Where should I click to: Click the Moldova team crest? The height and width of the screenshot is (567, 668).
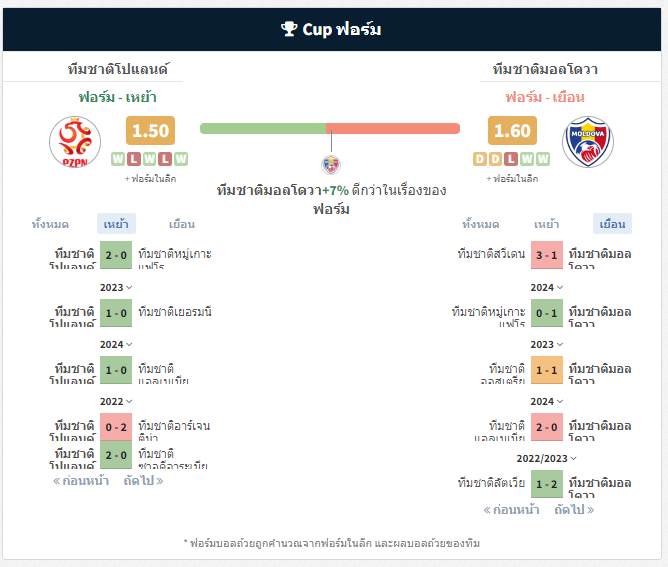tap(587, 142)
